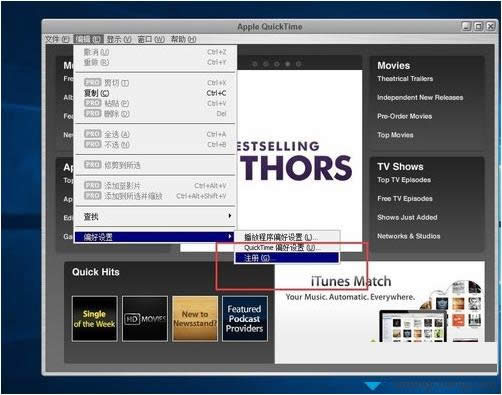Click the TV Shows section heading

pos(400,167)
